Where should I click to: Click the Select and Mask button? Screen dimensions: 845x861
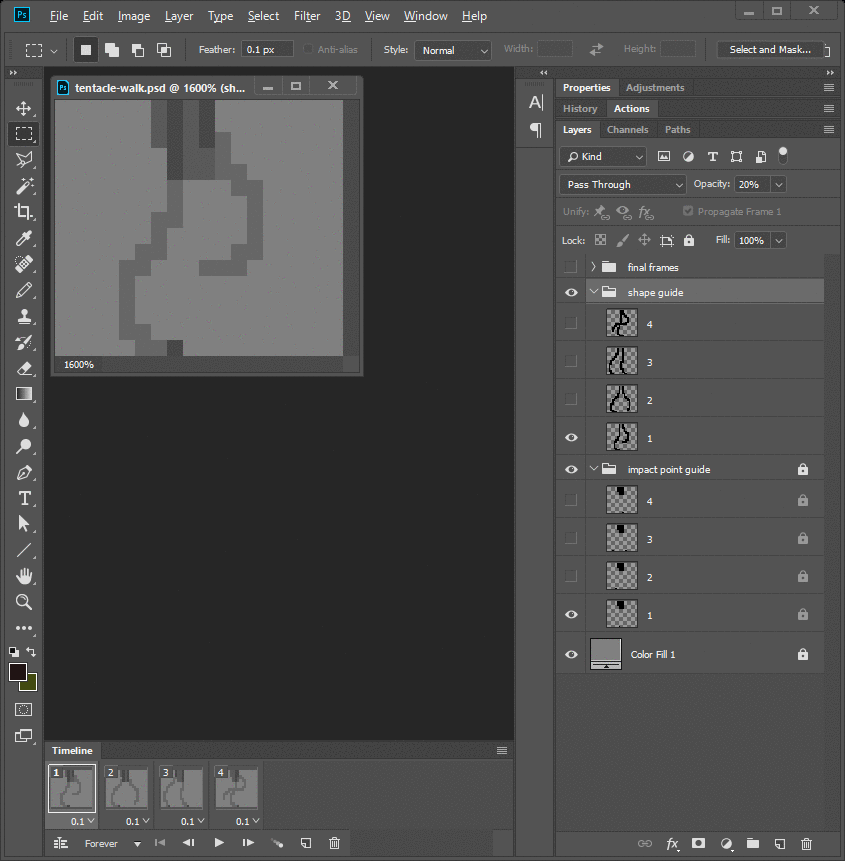point(772,50)
